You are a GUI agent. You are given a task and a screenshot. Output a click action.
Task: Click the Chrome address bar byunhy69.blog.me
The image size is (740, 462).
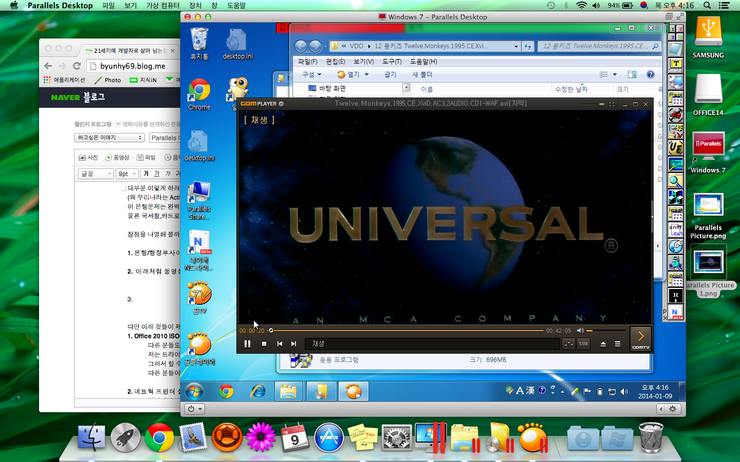(x=133, y=66)
